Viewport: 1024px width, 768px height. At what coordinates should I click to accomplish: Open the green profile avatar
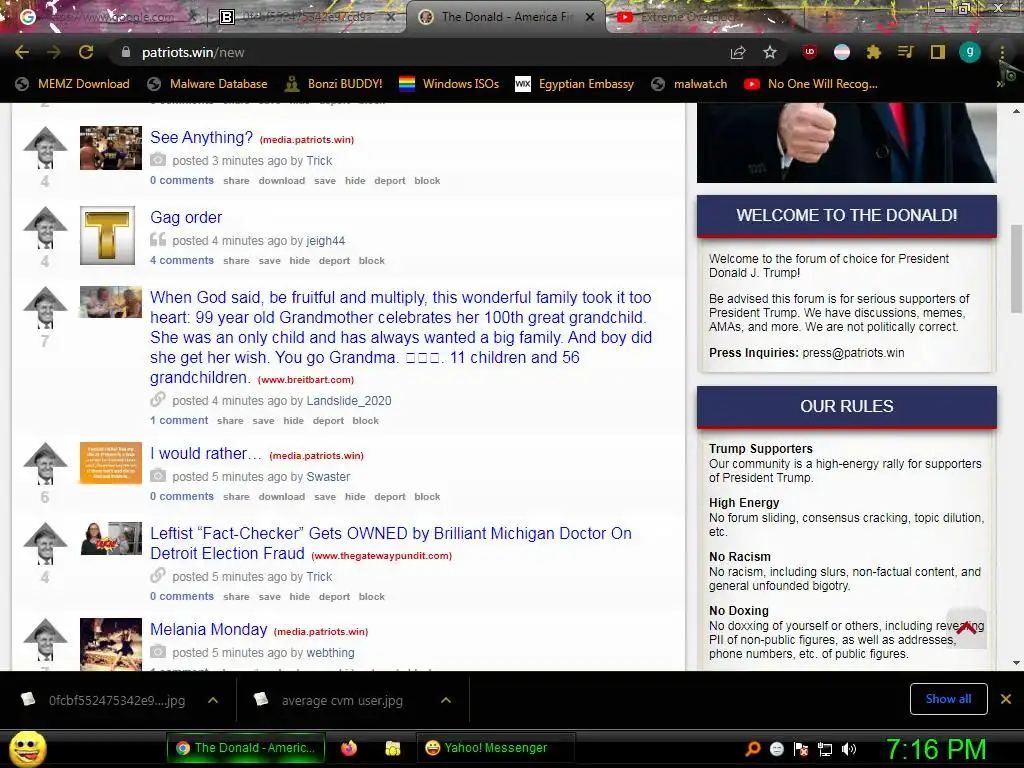pos(970,52)
